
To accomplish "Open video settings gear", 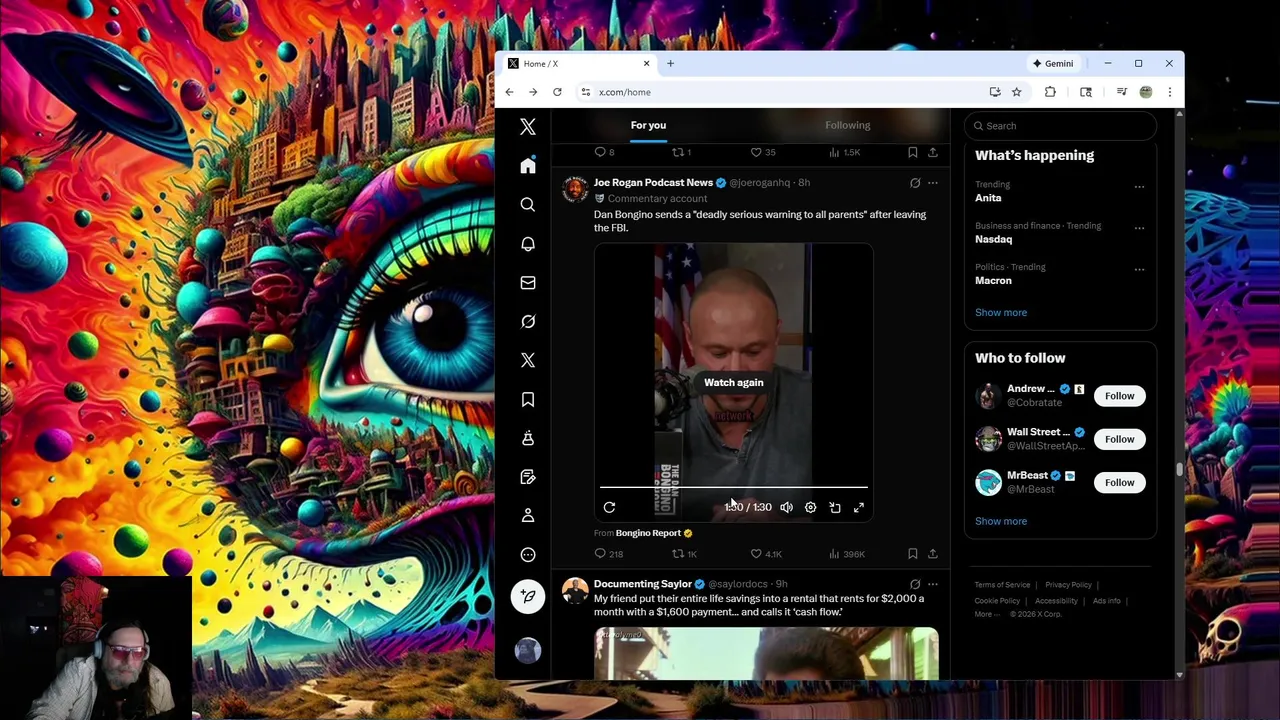I will click(x=810, y=507).
